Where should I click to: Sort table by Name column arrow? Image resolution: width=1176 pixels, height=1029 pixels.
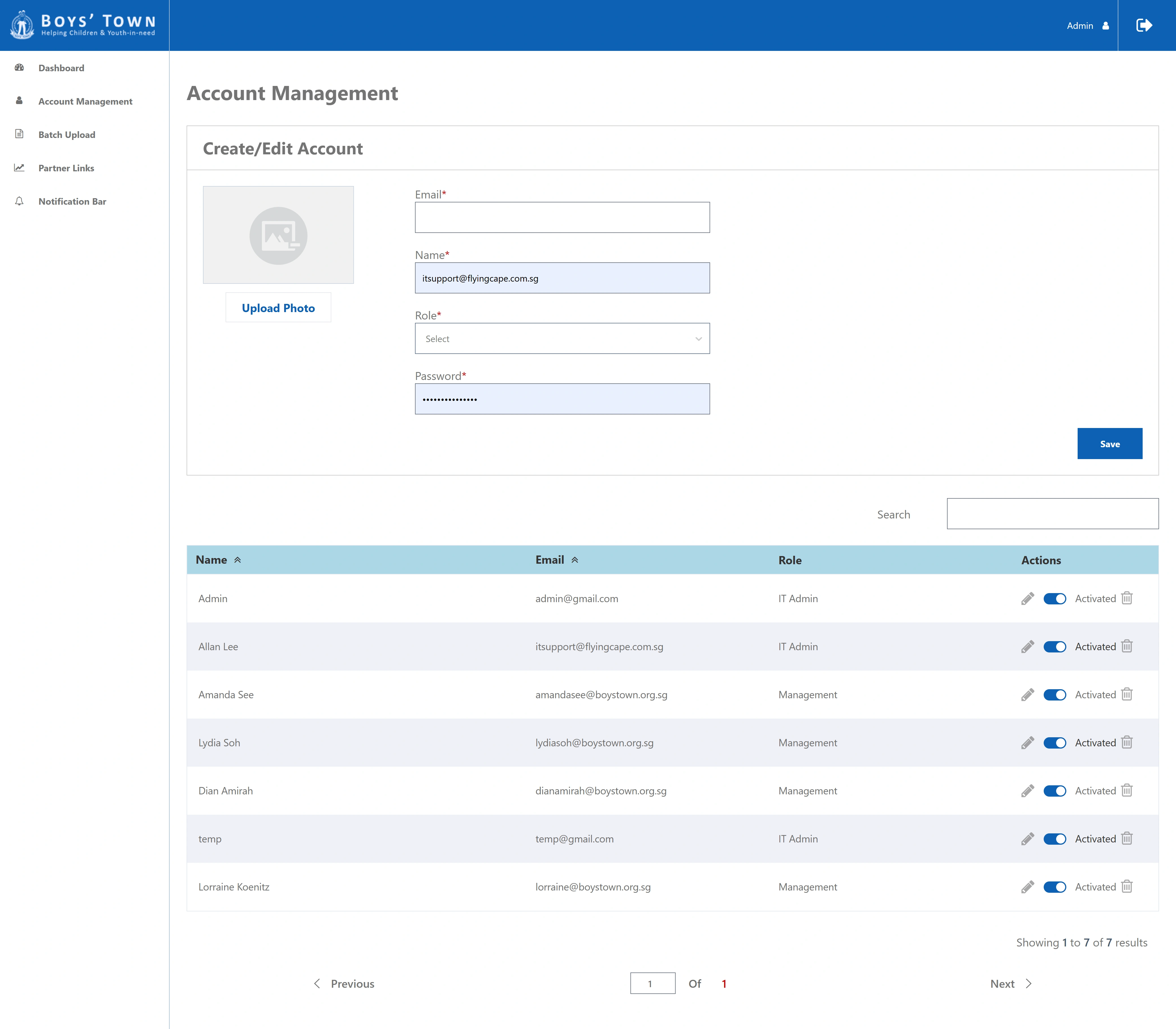pos(238,560)
